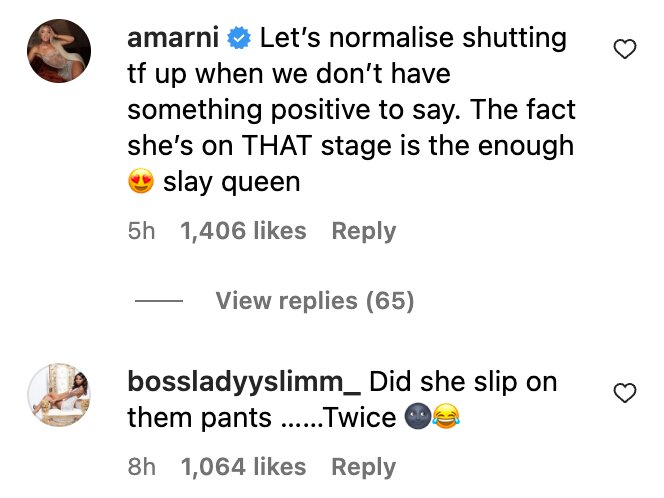
Task: View the 1,406 likes list
Action: tap(243, 231)
